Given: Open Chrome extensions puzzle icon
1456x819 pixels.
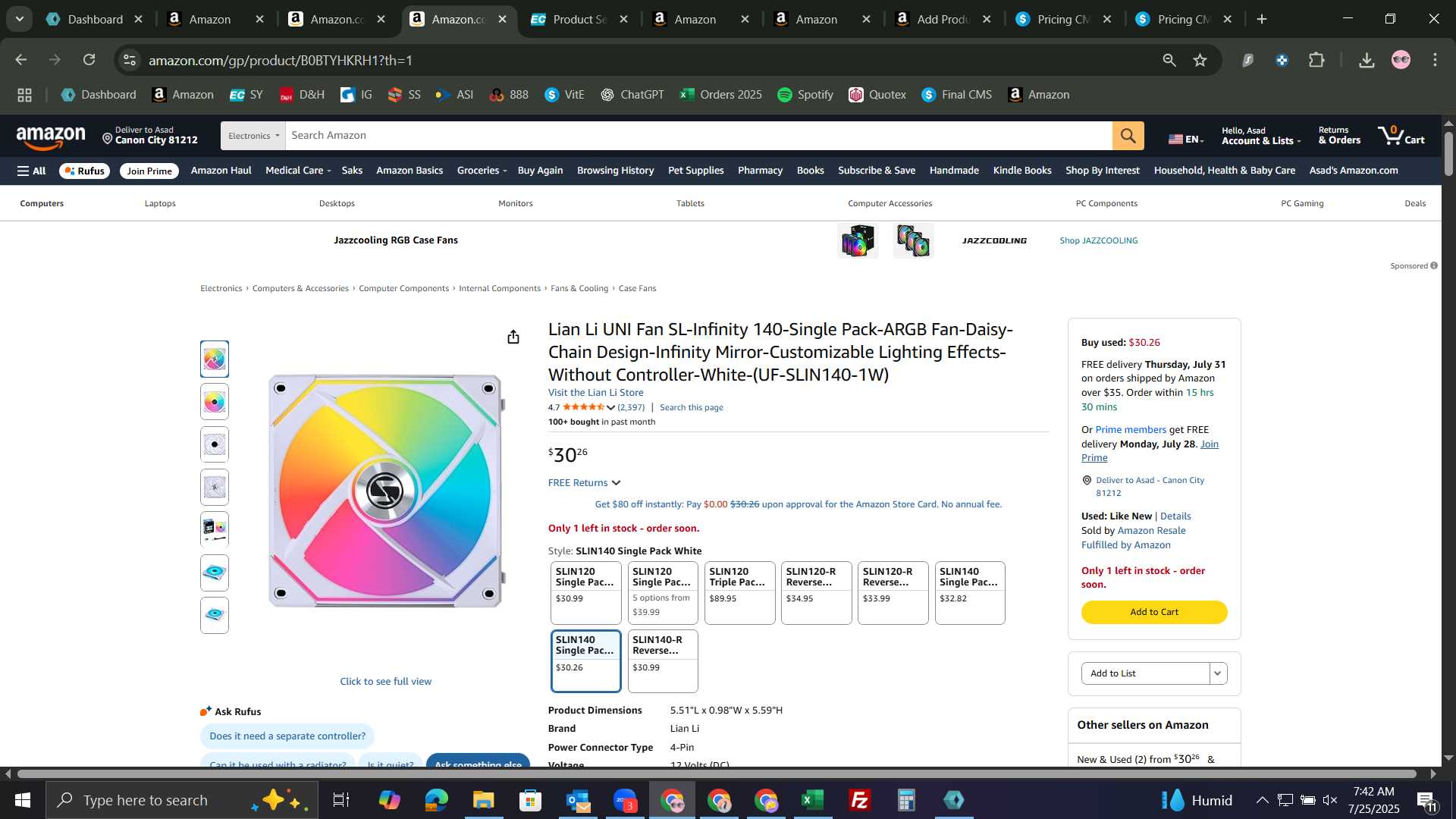Looking at the screenshot, I should coord(1316,60).
